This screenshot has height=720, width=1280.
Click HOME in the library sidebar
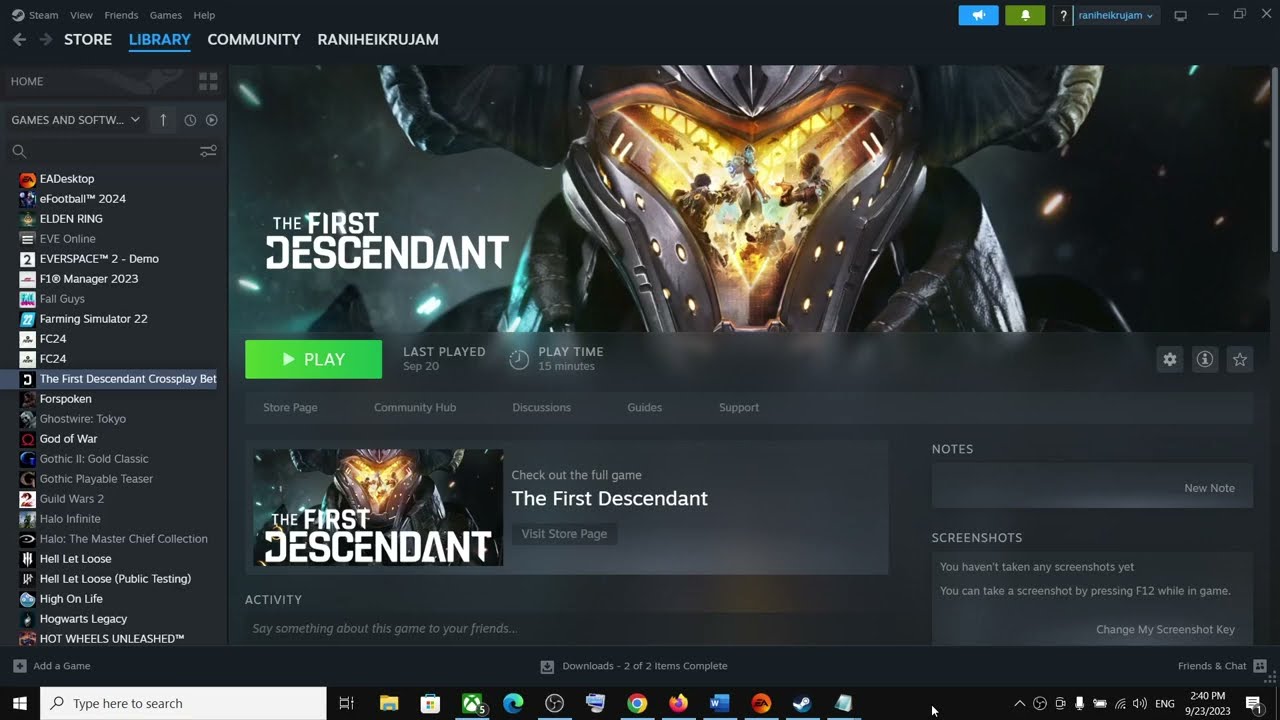[x=27, y=81]
